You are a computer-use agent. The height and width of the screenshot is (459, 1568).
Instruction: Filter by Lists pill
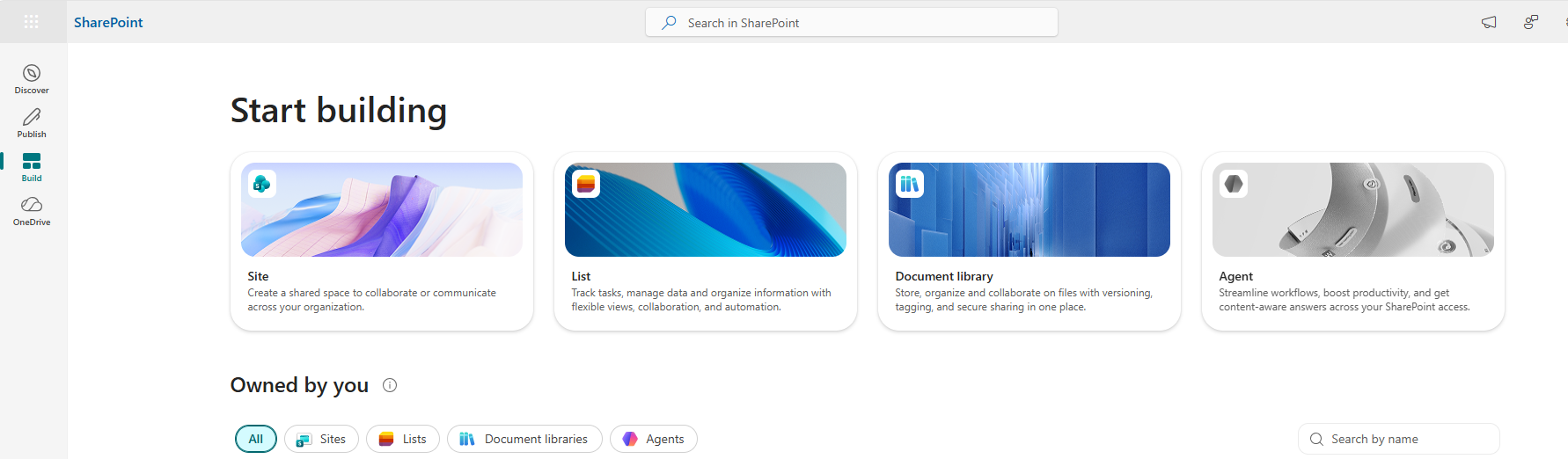click(x=402, y=439)
